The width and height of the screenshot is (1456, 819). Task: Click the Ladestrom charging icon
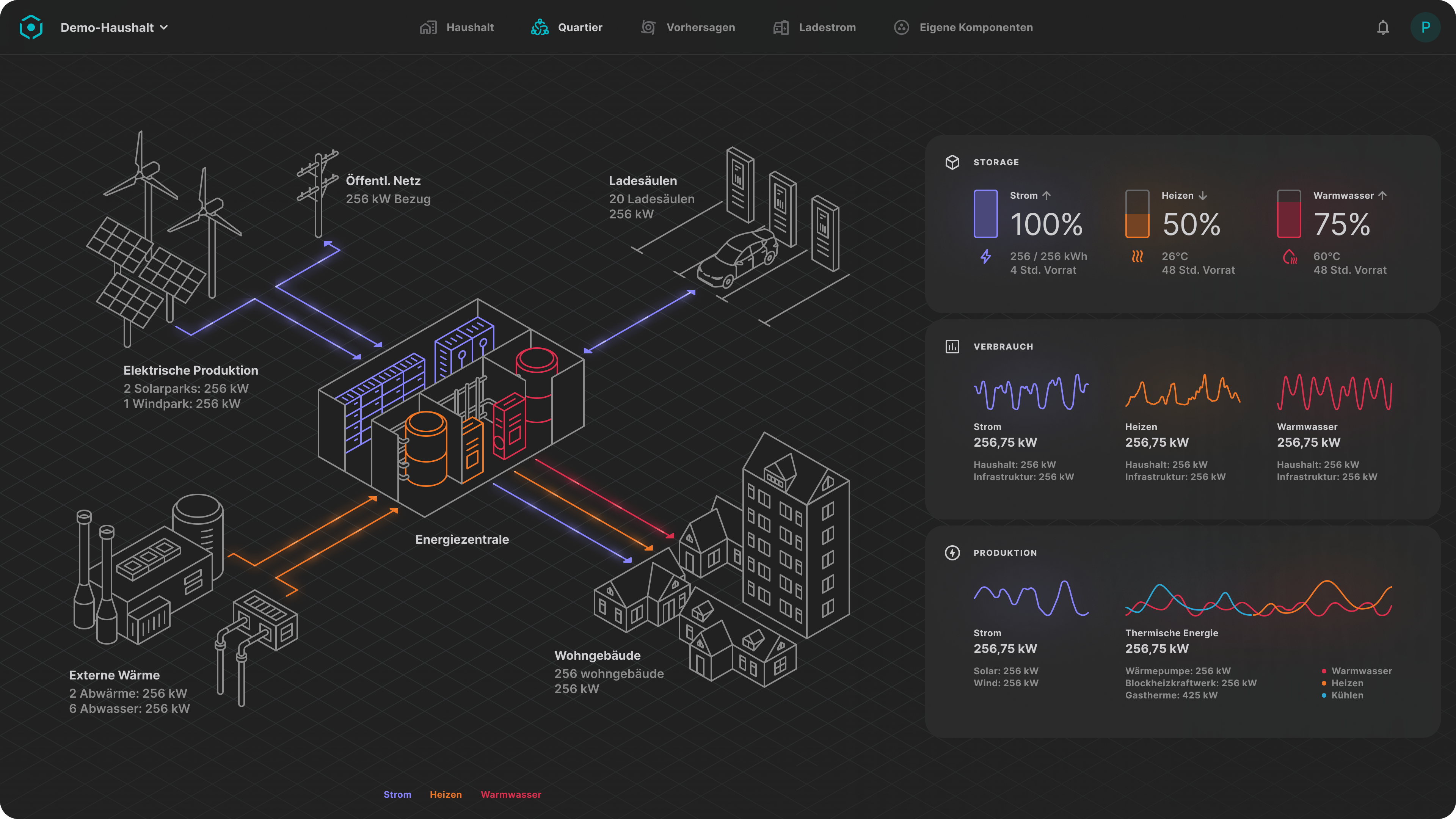point(781,27)
